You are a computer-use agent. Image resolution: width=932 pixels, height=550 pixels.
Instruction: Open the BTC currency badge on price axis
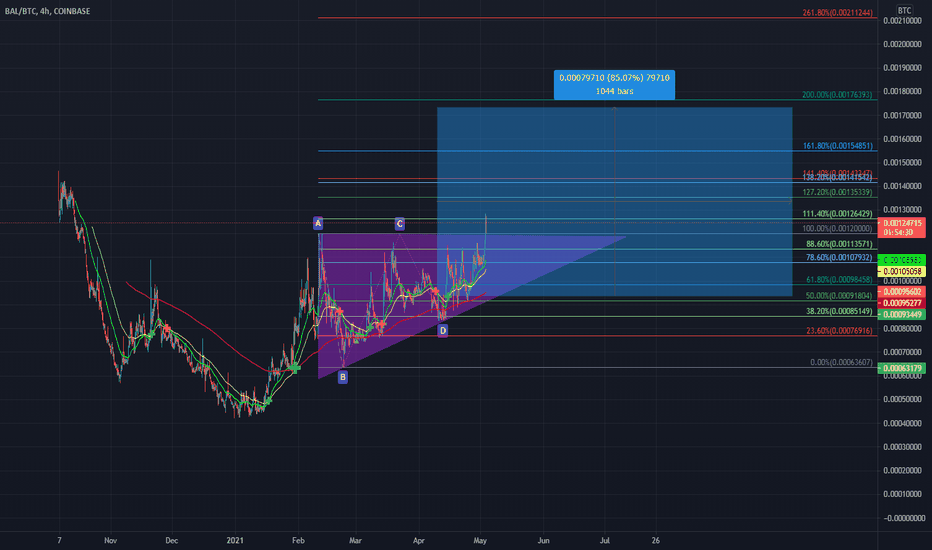pos(904,10)
